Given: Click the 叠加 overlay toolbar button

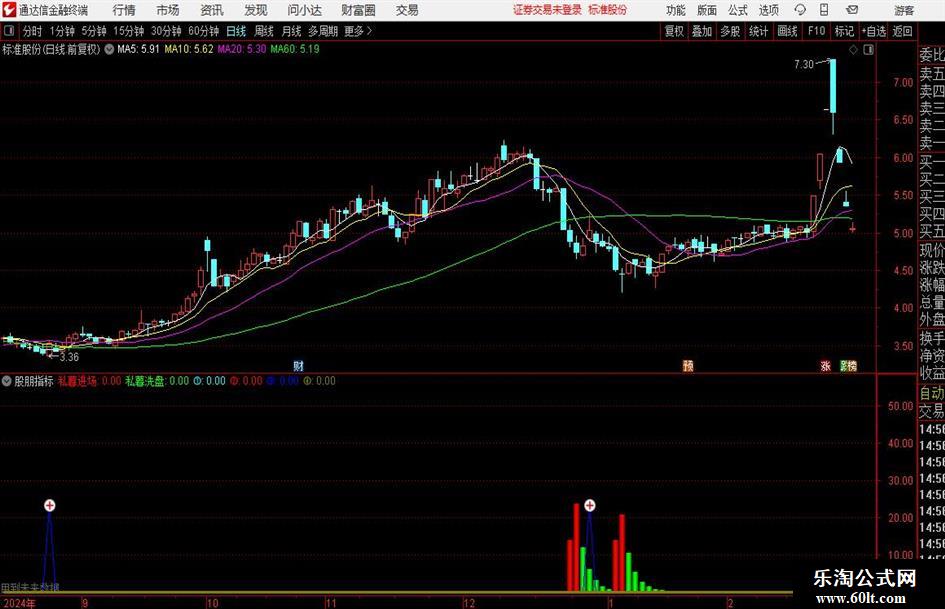Looking at the screenshot, I should [x=702, y=31].
